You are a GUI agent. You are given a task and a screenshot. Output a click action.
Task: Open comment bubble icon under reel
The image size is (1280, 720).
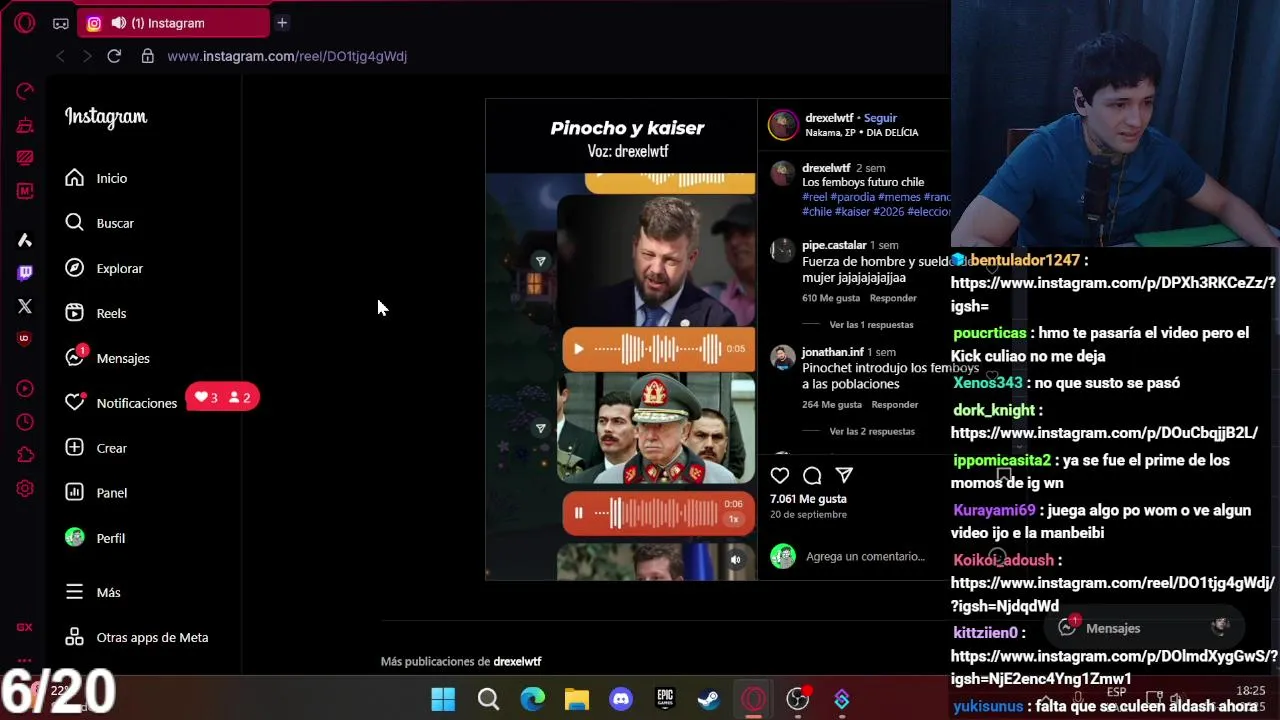pyautogui.click(x=812, y=476)
